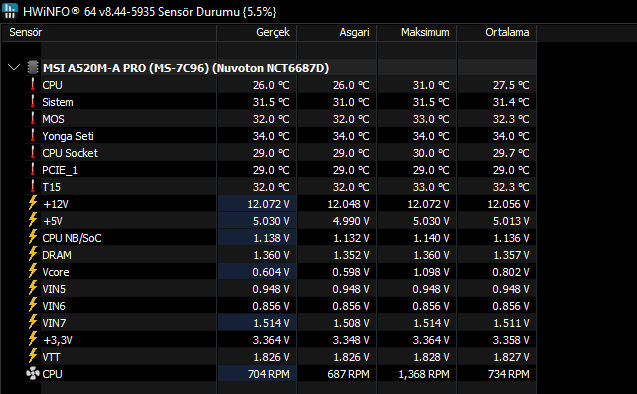Click the lightning icon for VIN6

[33, 305]
